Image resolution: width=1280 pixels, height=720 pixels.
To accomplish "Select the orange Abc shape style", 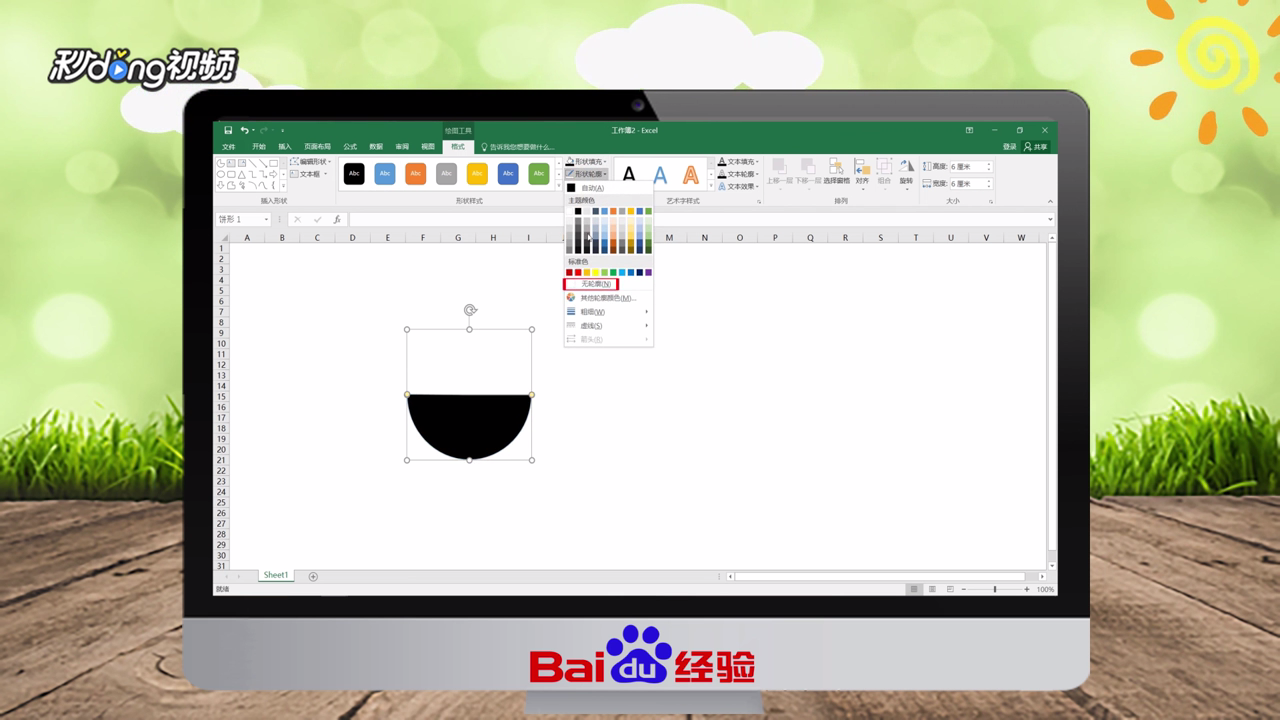I will (415, 173).
